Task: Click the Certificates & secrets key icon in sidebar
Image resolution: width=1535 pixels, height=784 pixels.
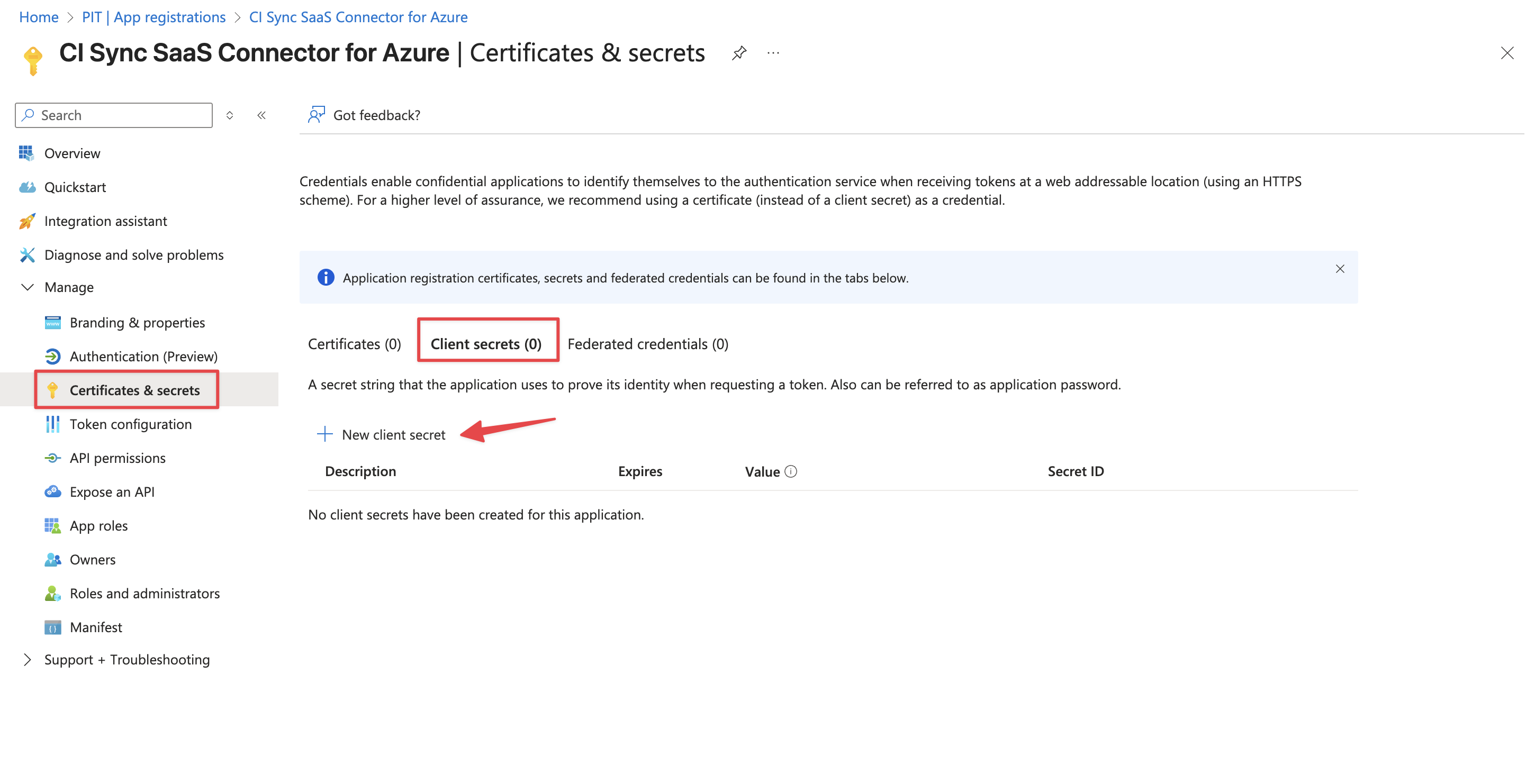Action: (52, 390)
